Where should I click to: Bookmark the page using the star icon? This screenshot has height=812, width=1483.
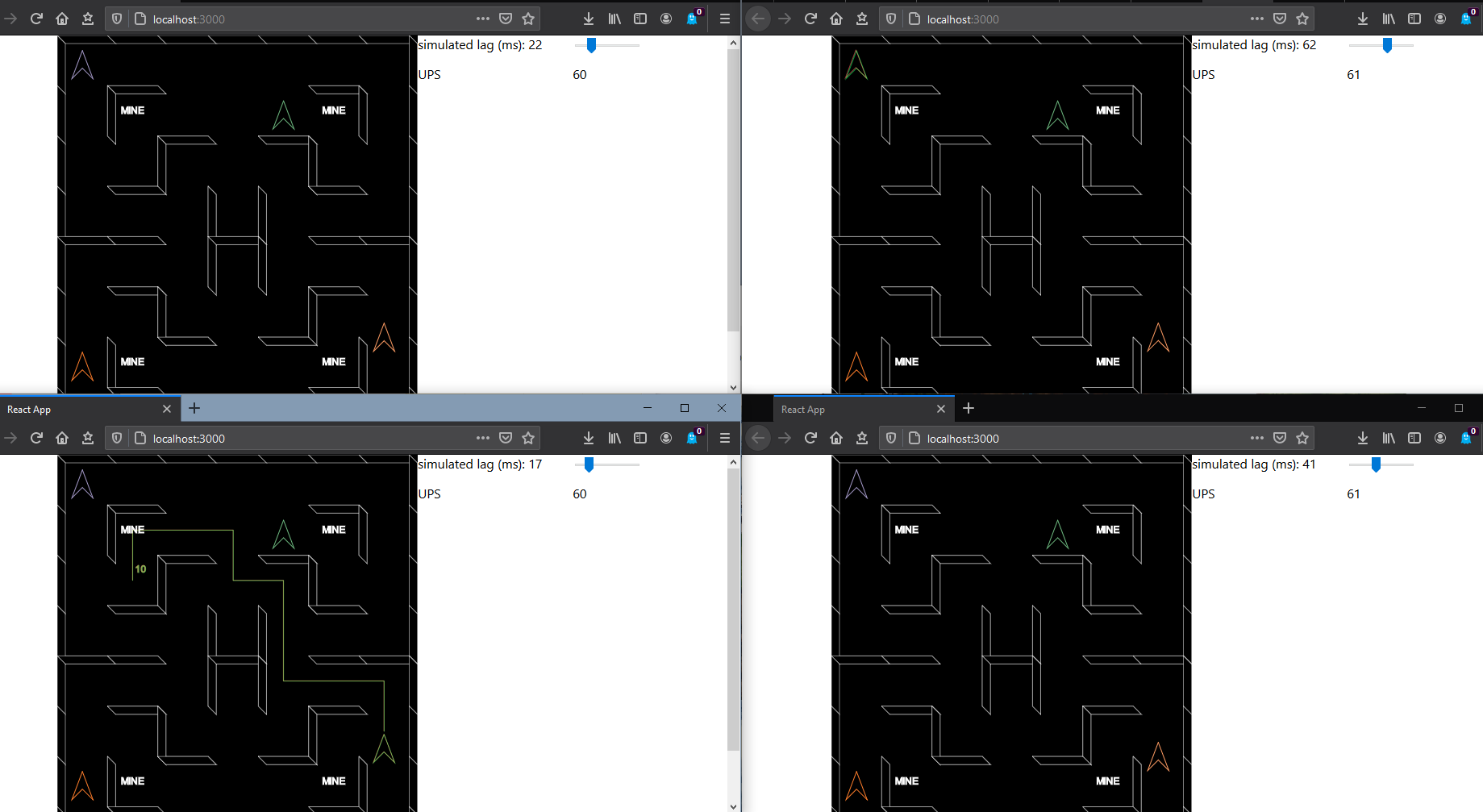point(528,19)
